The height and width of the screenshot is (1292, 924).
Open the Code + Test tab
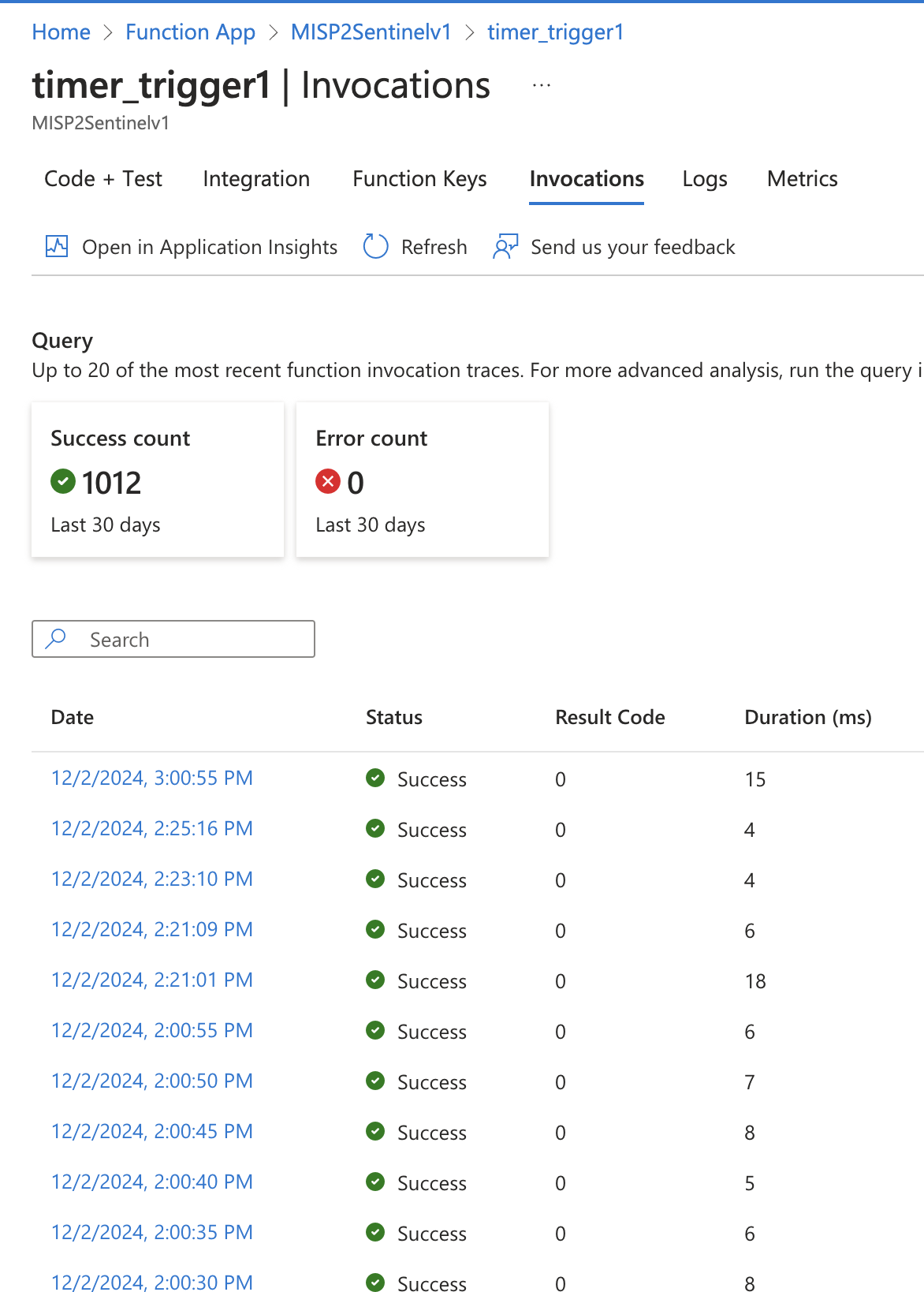pyautogui.click(x=103, y=179)
